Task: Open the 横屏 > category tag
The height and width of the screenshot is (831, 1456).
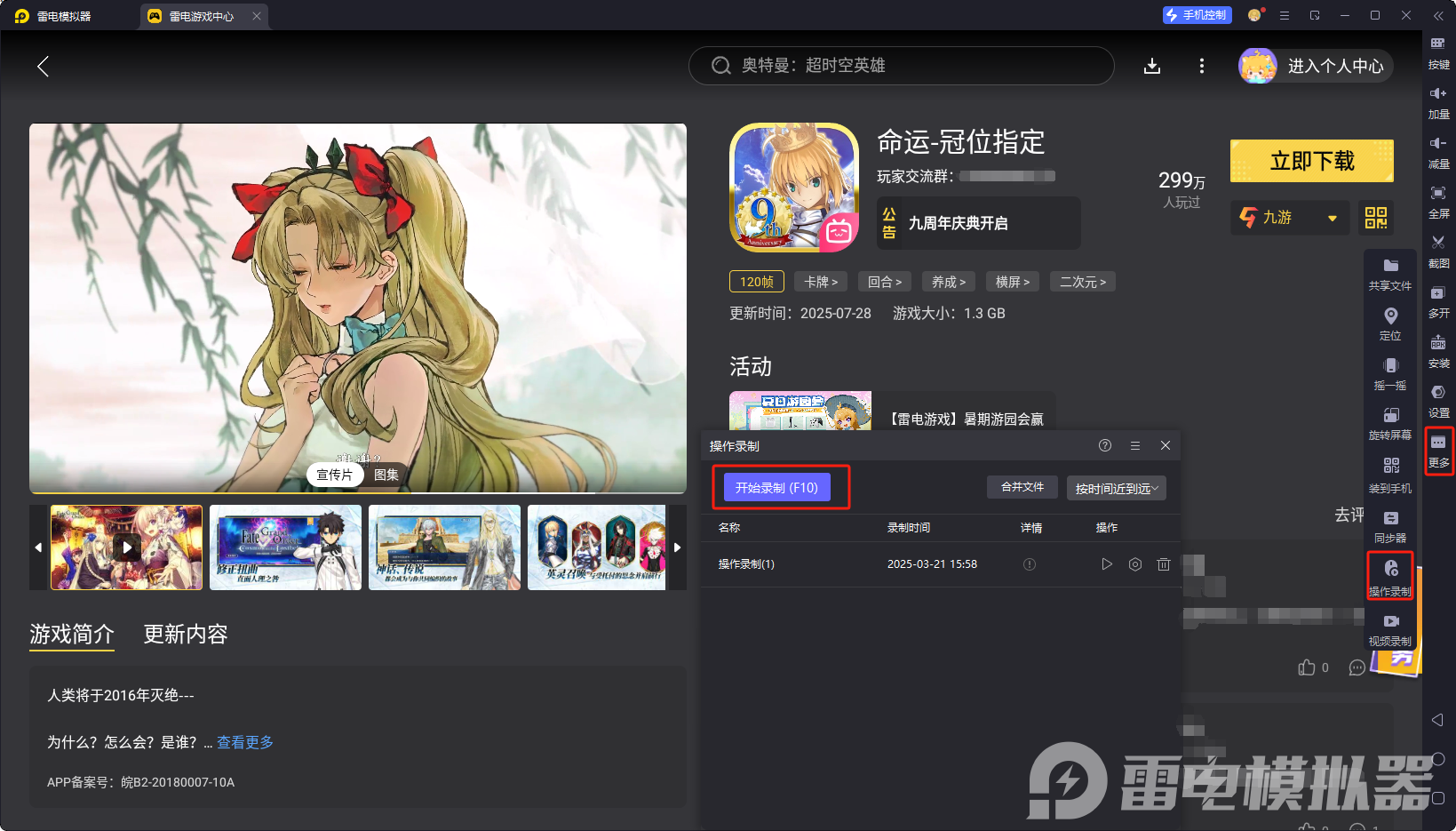Action: [x=1013, y=282]
